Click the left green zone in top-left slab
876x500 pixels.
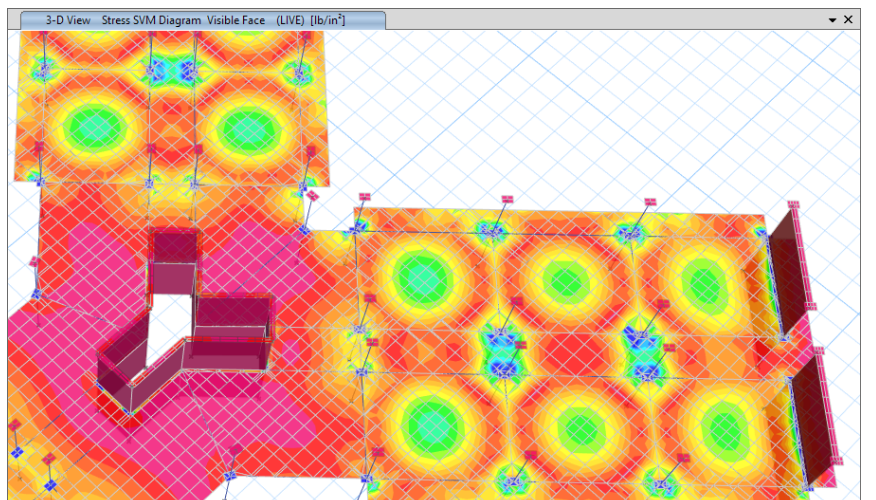pyautogui.click(x=94, y=127)
